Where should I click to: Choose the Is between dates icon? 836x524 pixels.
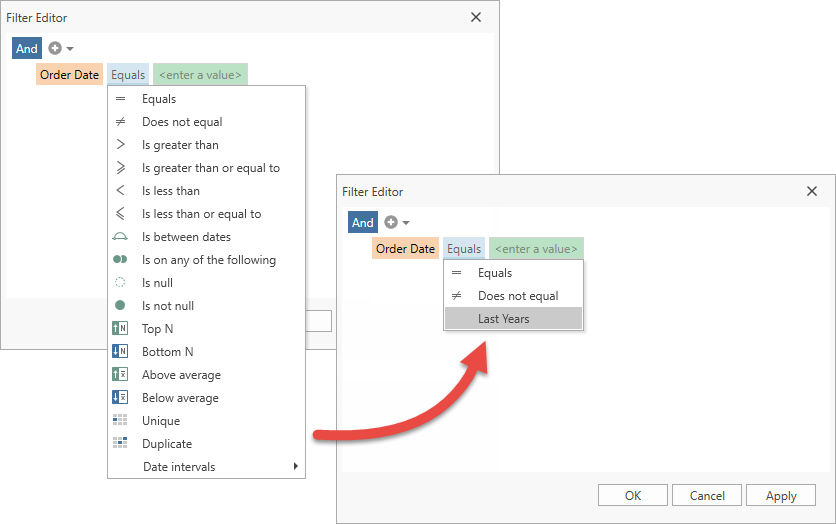point(120,237)
